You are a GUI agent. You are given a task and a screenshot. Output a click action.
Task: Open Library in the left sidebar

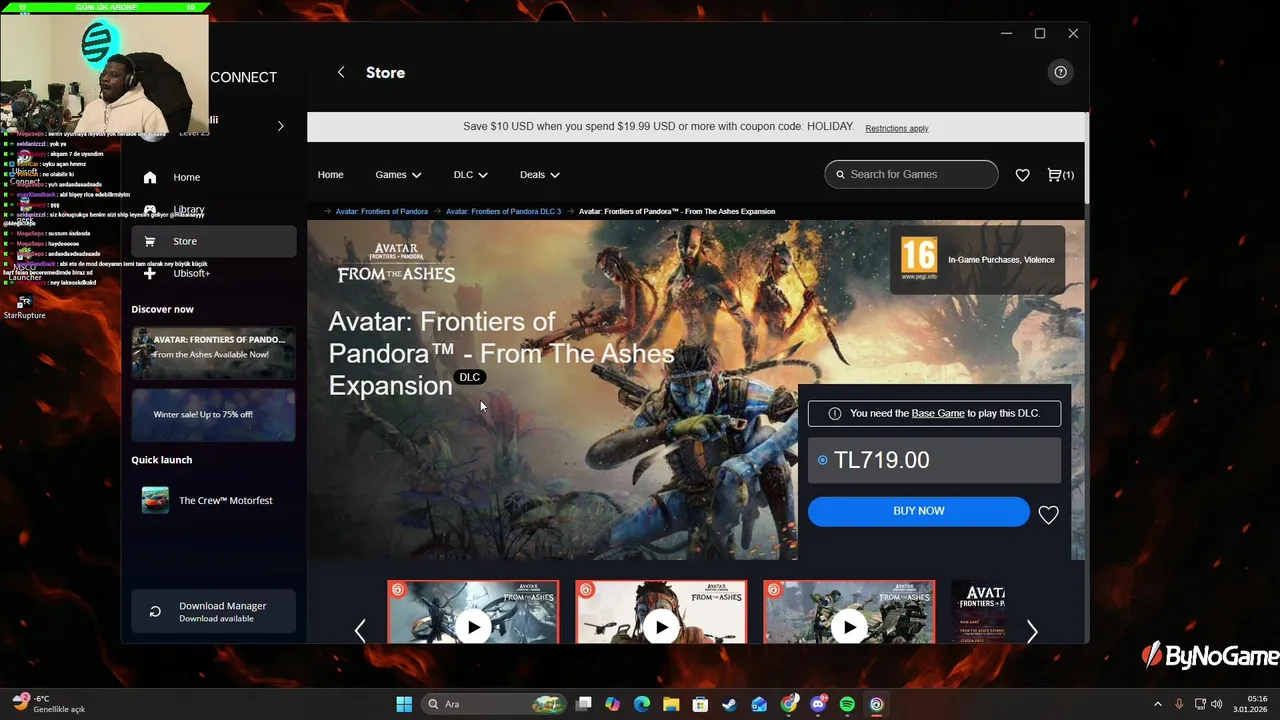pyautogui.click(x=213, y=209)
